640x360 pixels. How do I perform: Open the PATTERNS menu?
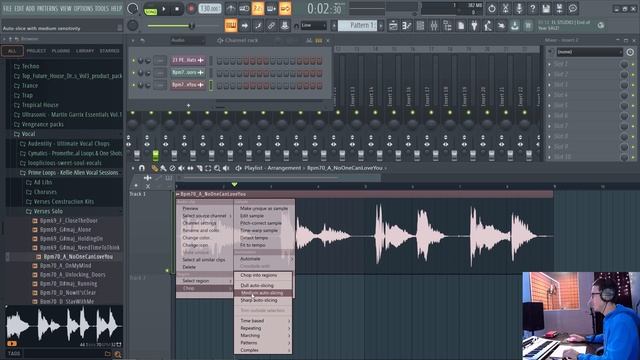click(x=47, y=9)
